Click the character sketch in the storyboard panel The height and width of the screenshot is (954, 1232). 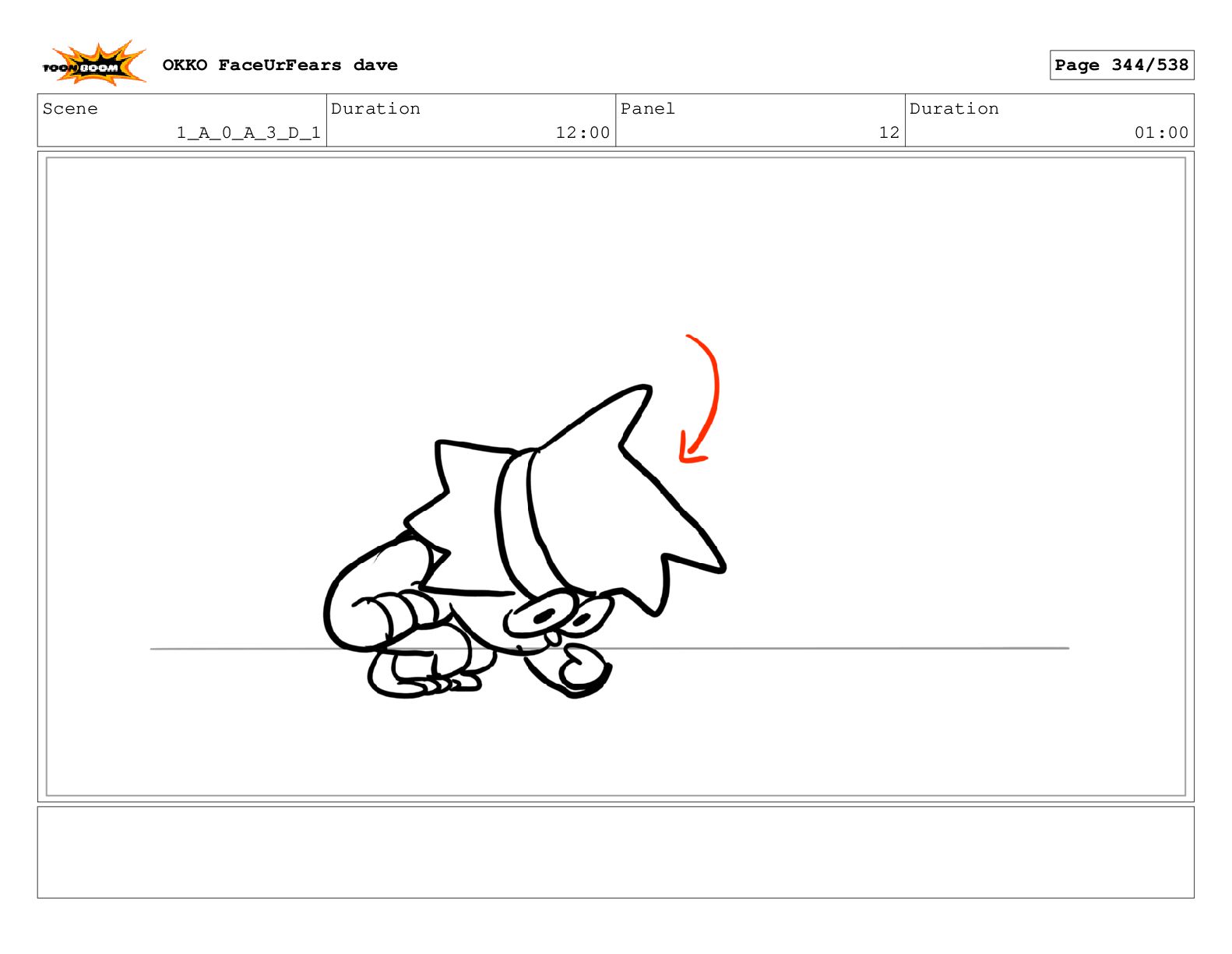point(526,541)
